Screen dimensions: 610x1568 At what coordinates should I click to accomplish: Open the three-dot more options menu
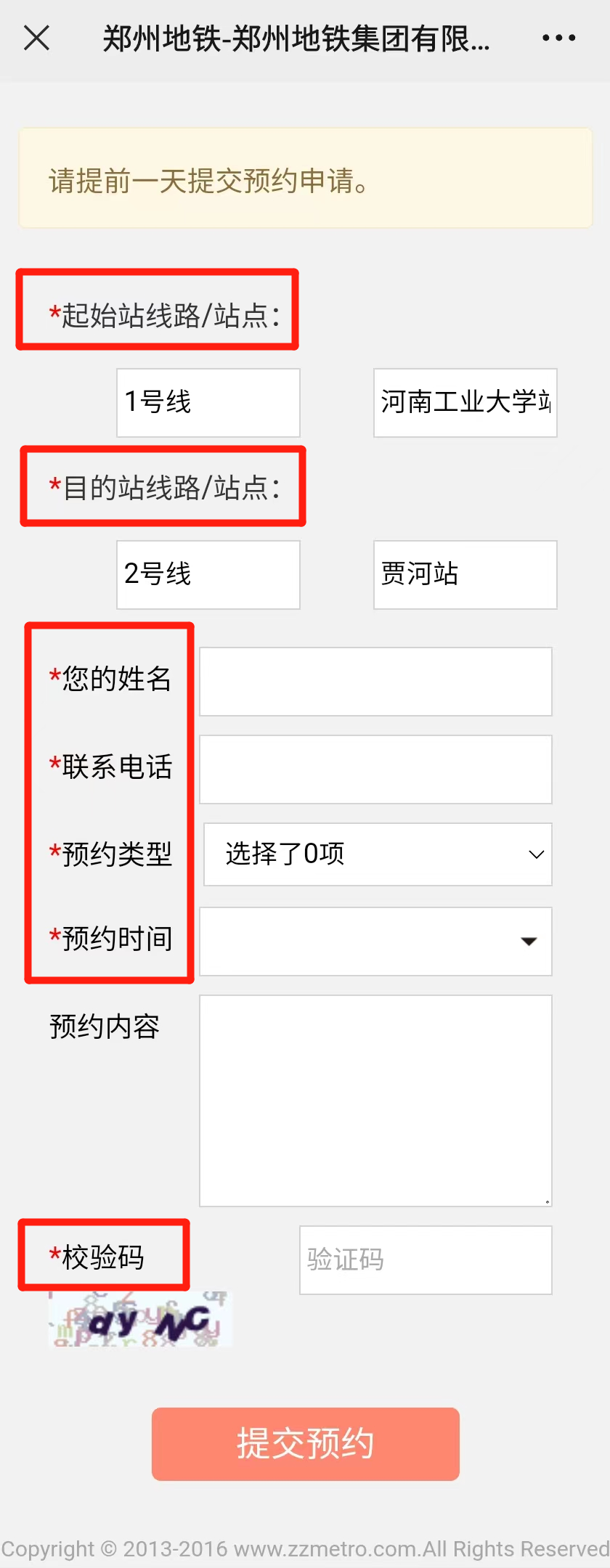tap(558, 38)
